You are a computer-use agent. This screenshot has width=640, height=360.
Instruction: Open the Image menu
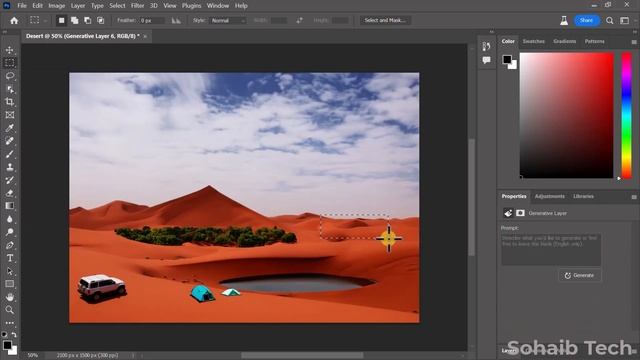pos(57,6)
